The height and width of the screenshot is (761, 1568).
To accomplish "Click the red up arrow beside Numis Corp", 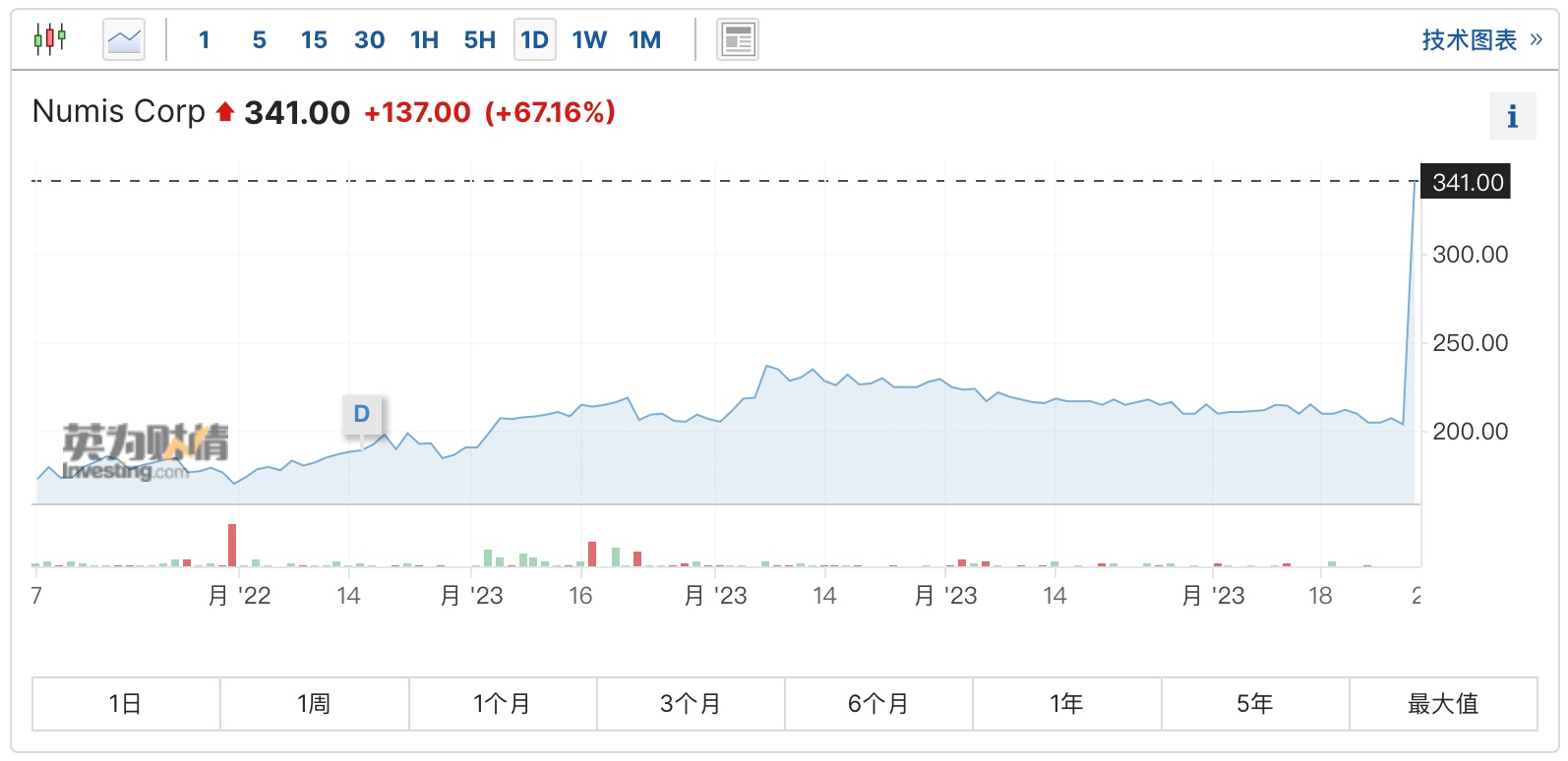I will (225, 112).
